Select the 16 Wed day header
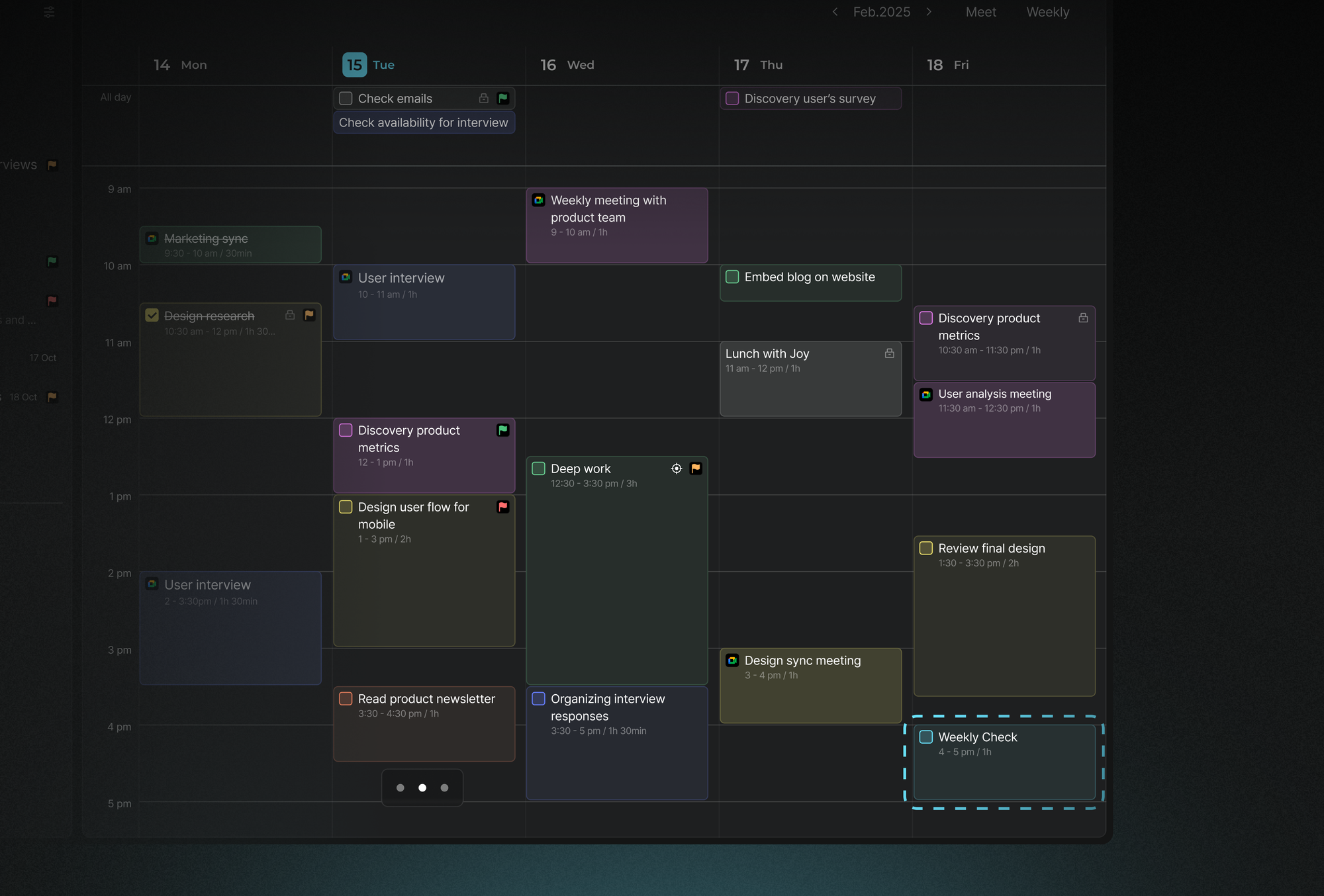Image resolution: width=1324 pixels, height=896 pixels. [567, 65]
